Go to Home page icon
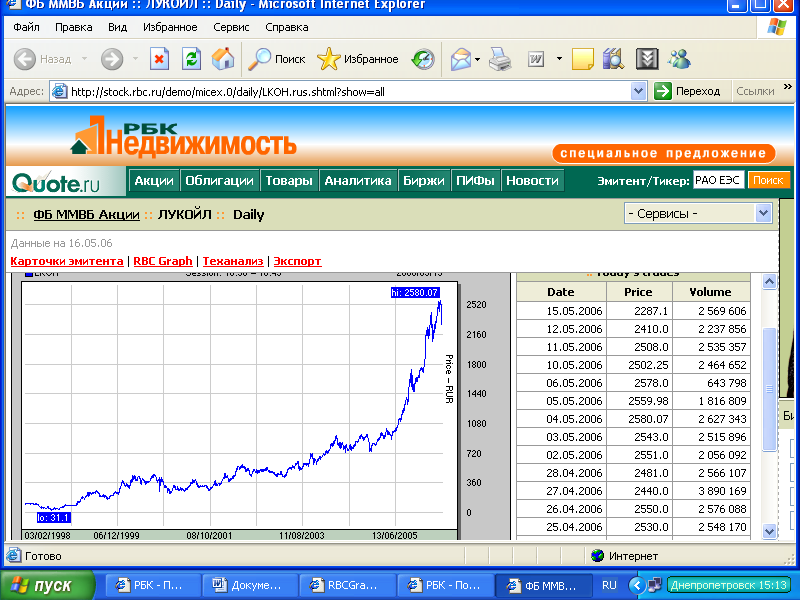The height and width of the screenshot is (600, 800). point(223,59)
